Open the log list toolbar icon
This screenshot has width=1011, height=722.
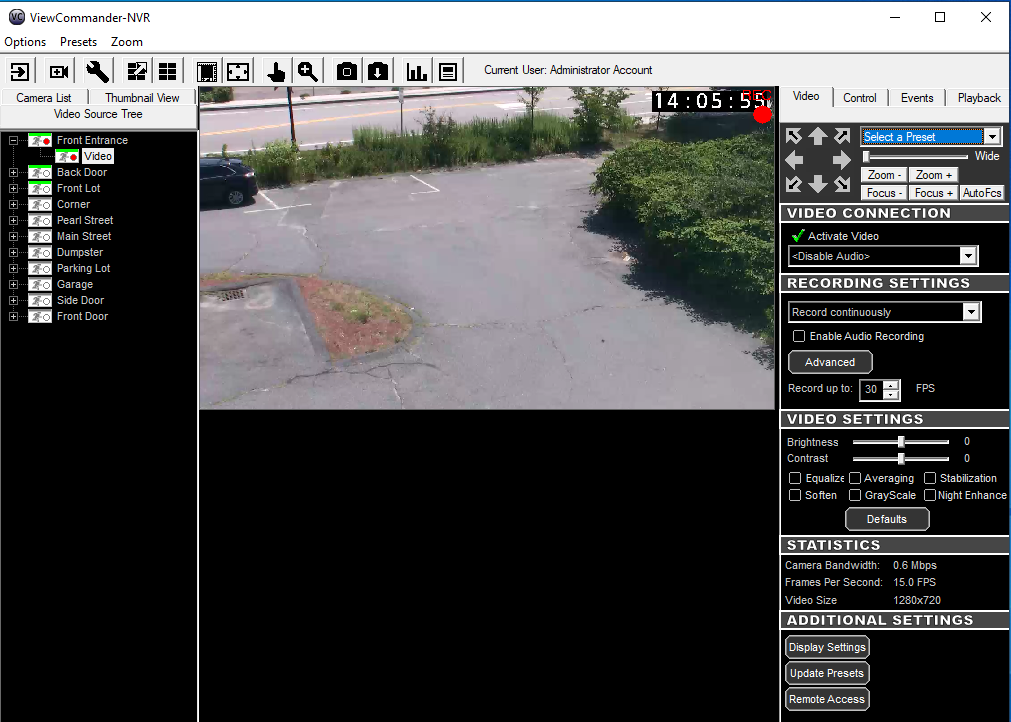click(447, 71)
